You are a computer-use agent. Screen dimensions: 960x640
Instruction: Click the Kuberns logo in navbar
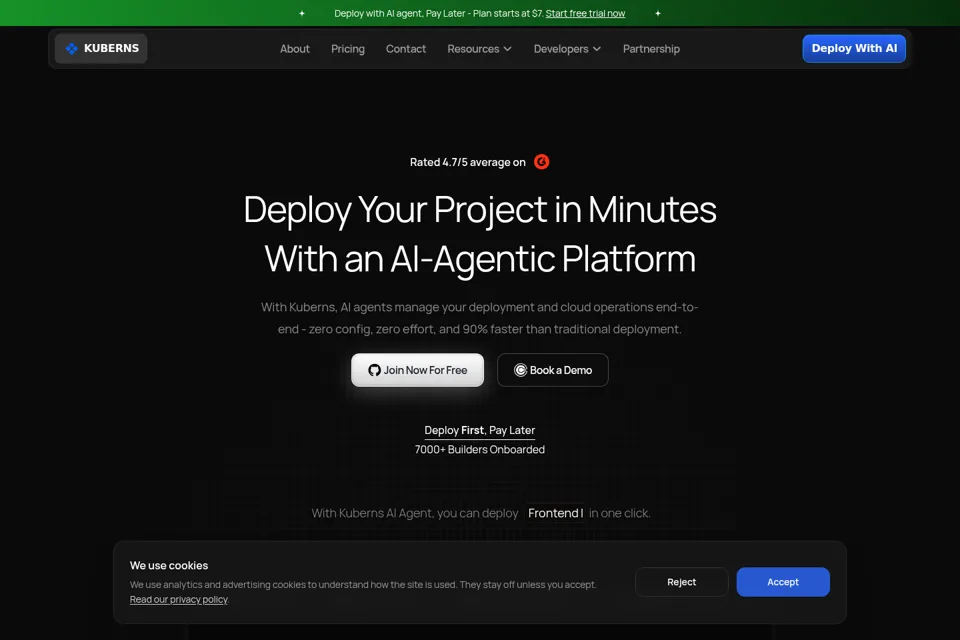point(101,48)
